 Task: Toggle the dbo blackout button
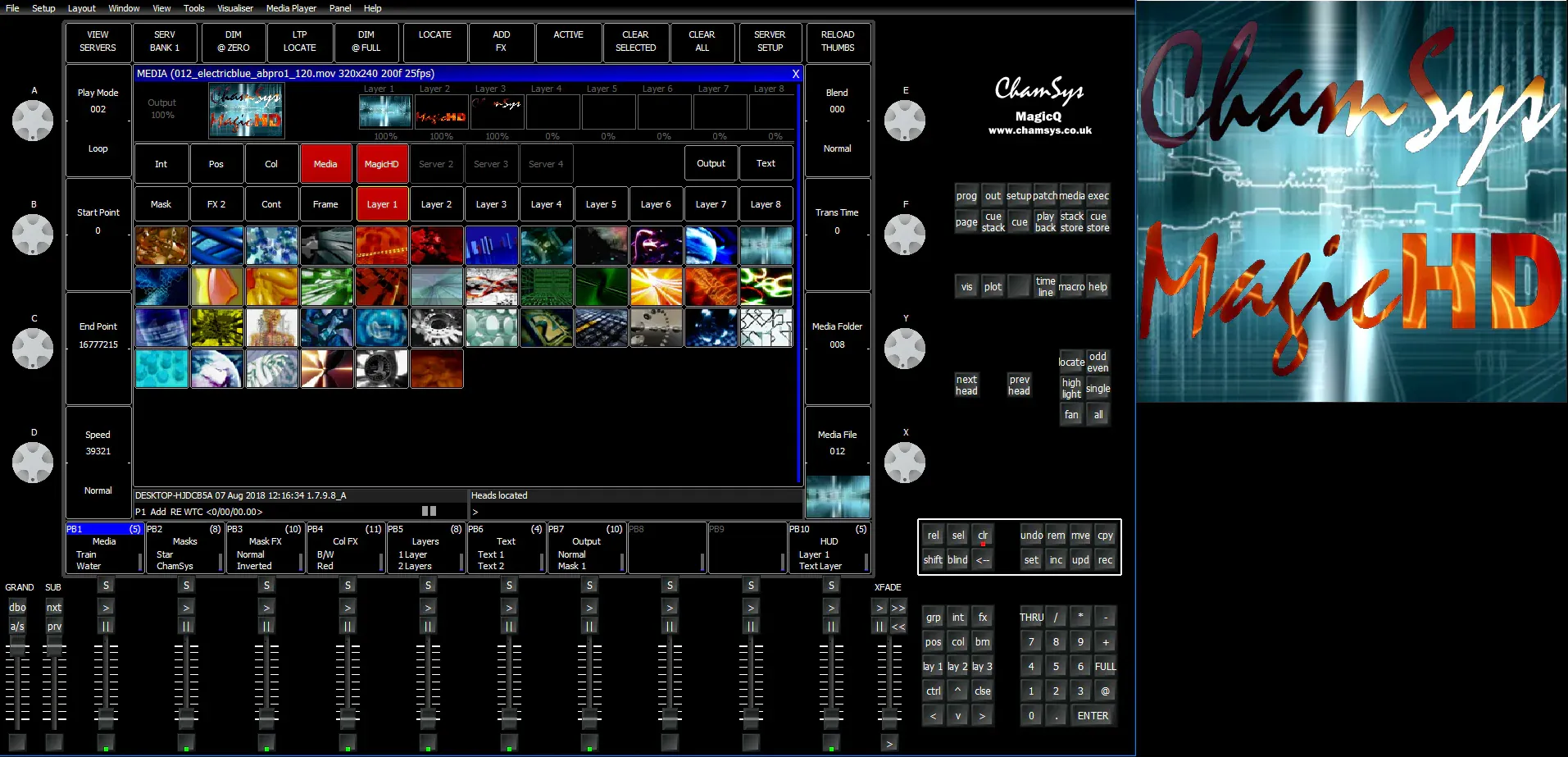pos(17,608)
